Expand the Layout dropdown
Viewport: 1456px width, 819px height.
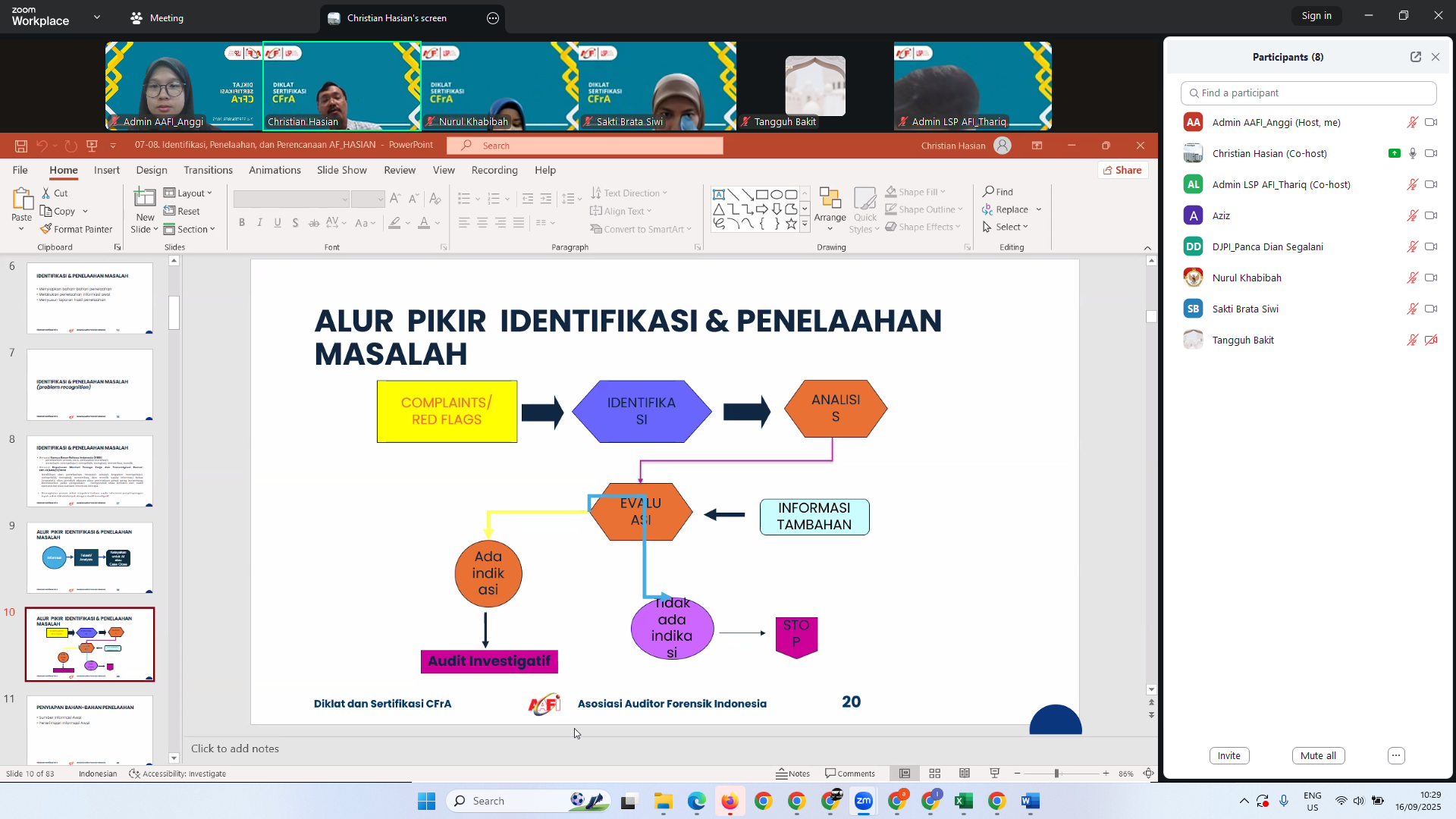(189, 193)
